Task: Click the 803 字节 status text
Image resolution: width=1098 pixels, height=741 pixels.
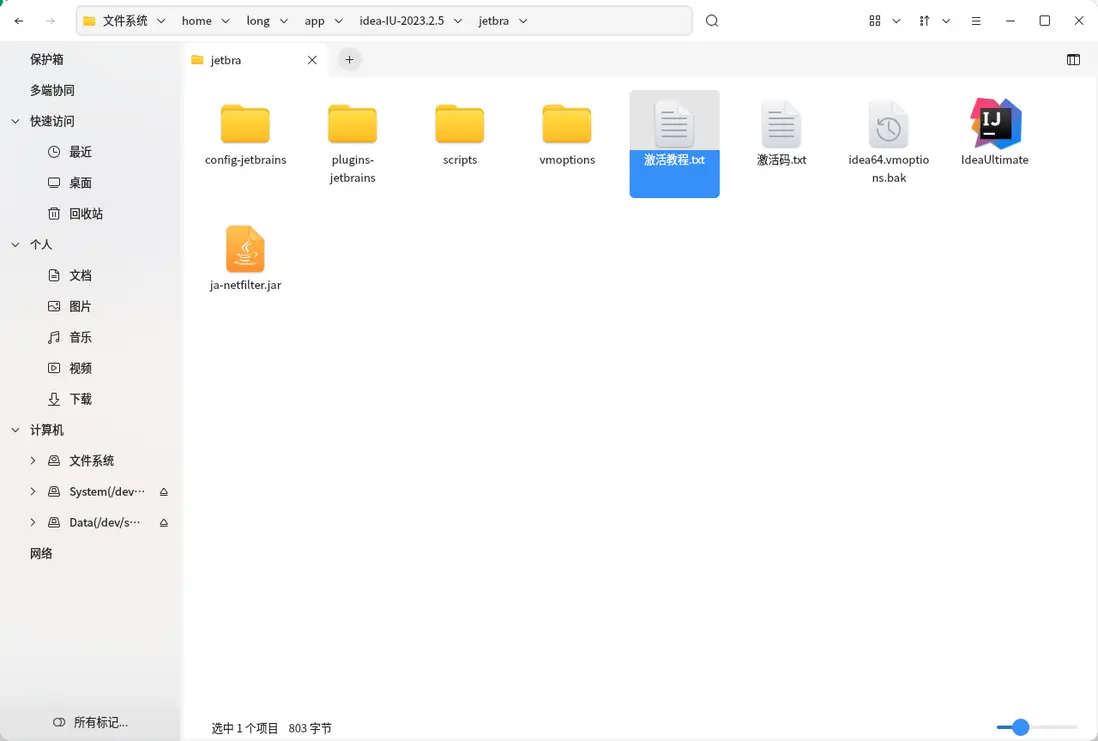Action: pos(310,728)
